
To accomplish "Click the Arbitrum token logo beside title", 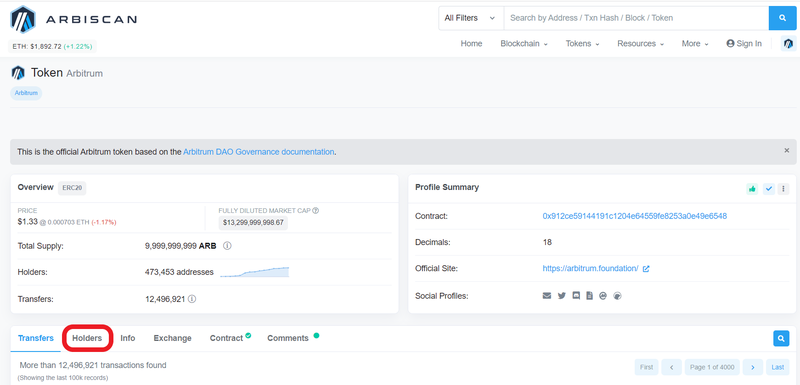I will (x=18, y=73).
